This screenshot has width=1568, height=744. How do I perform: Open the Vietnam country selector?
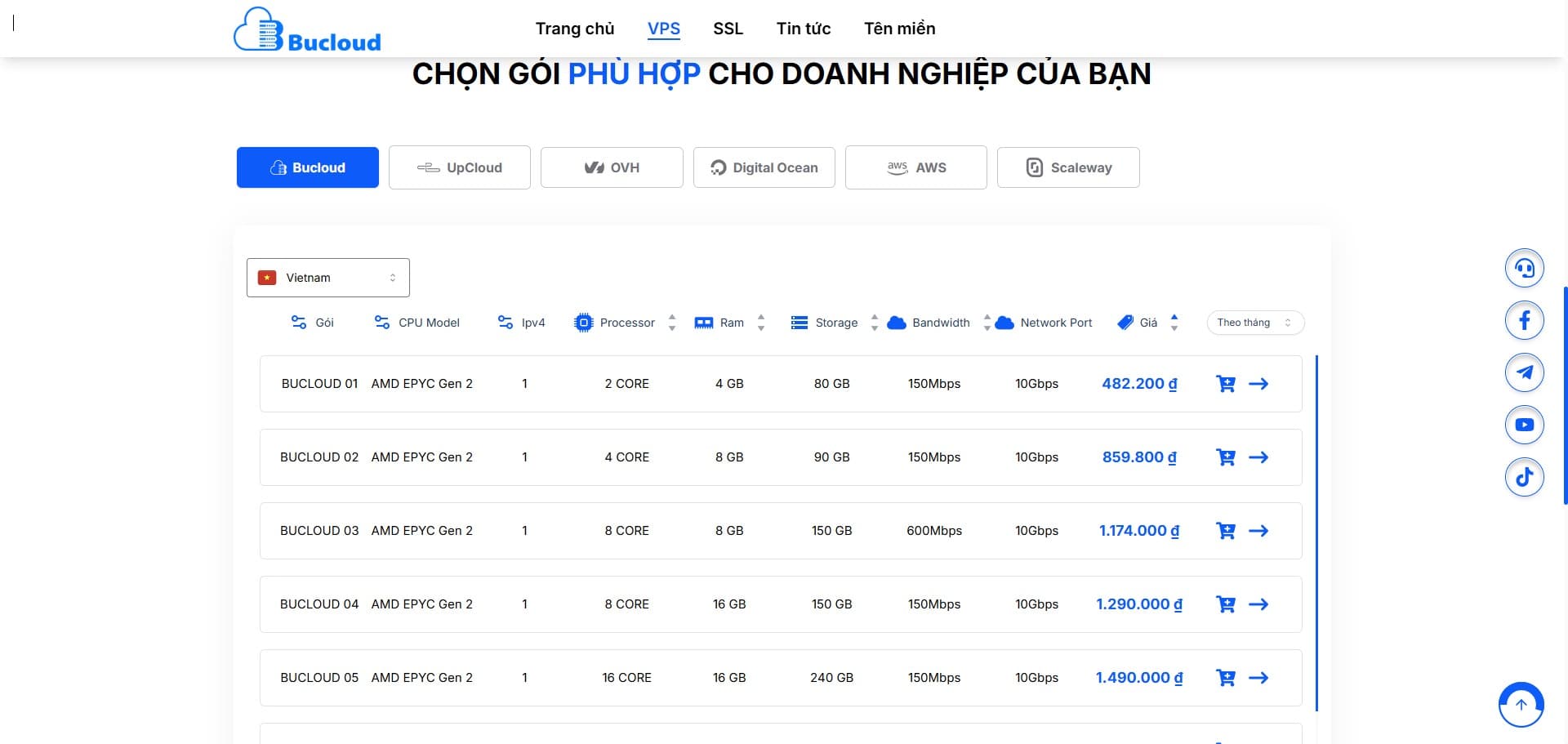327,277
